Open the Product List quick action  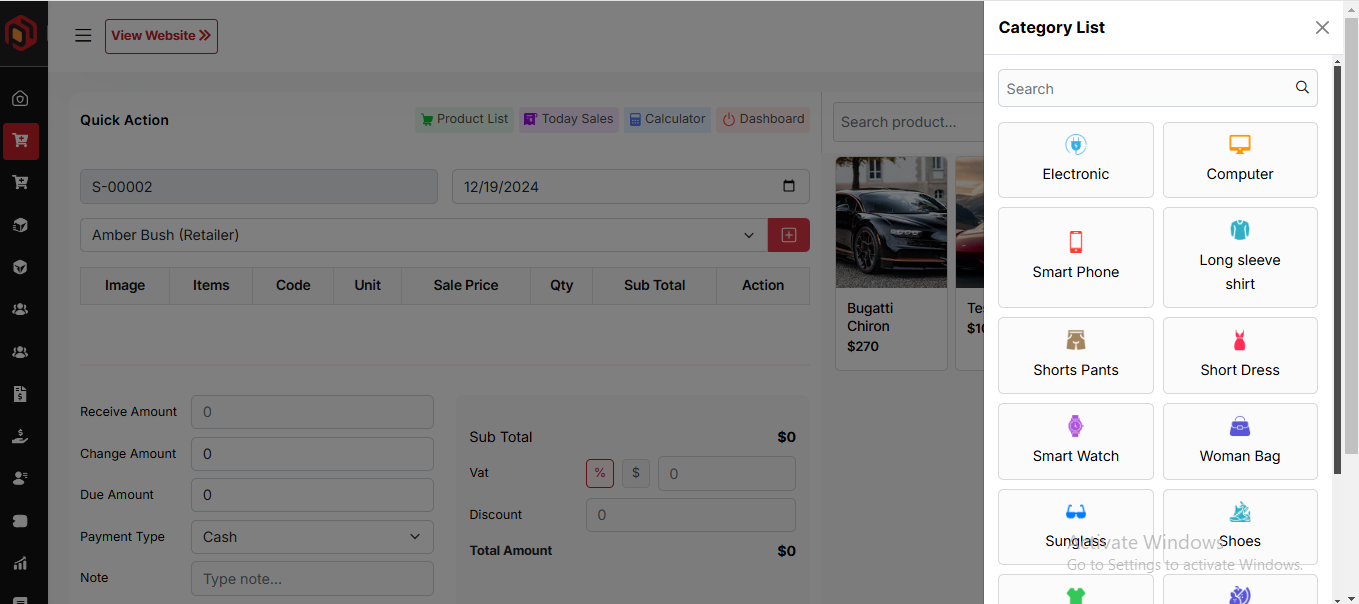tap(464, 119)
